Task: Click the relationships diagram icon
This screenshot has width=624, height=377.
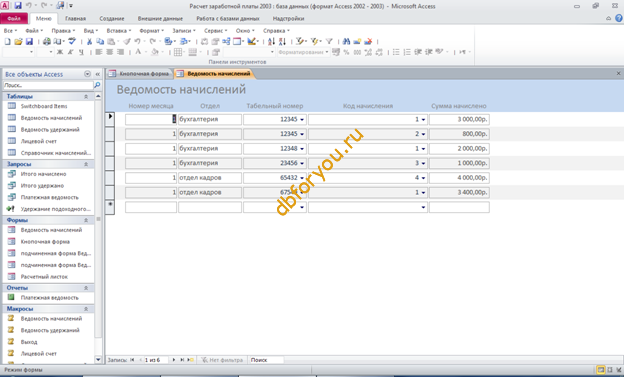Action: pos(226,41)
